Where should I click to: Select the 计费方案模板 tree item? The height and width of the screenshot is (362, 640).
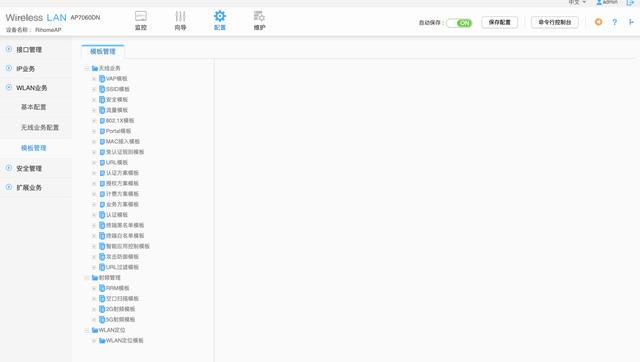point(122,194)
